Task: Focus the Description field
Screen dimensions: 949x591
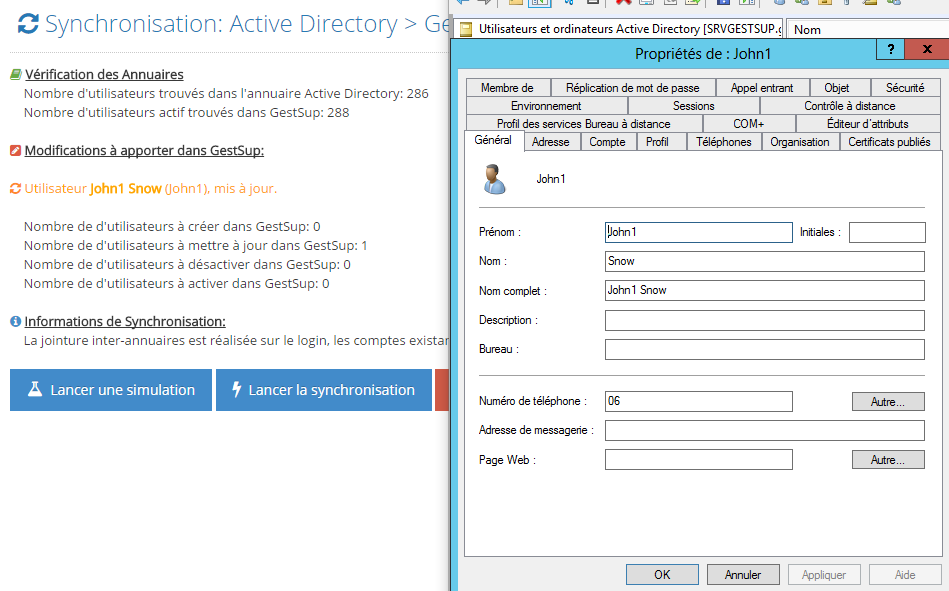Action: coord(765,320)
